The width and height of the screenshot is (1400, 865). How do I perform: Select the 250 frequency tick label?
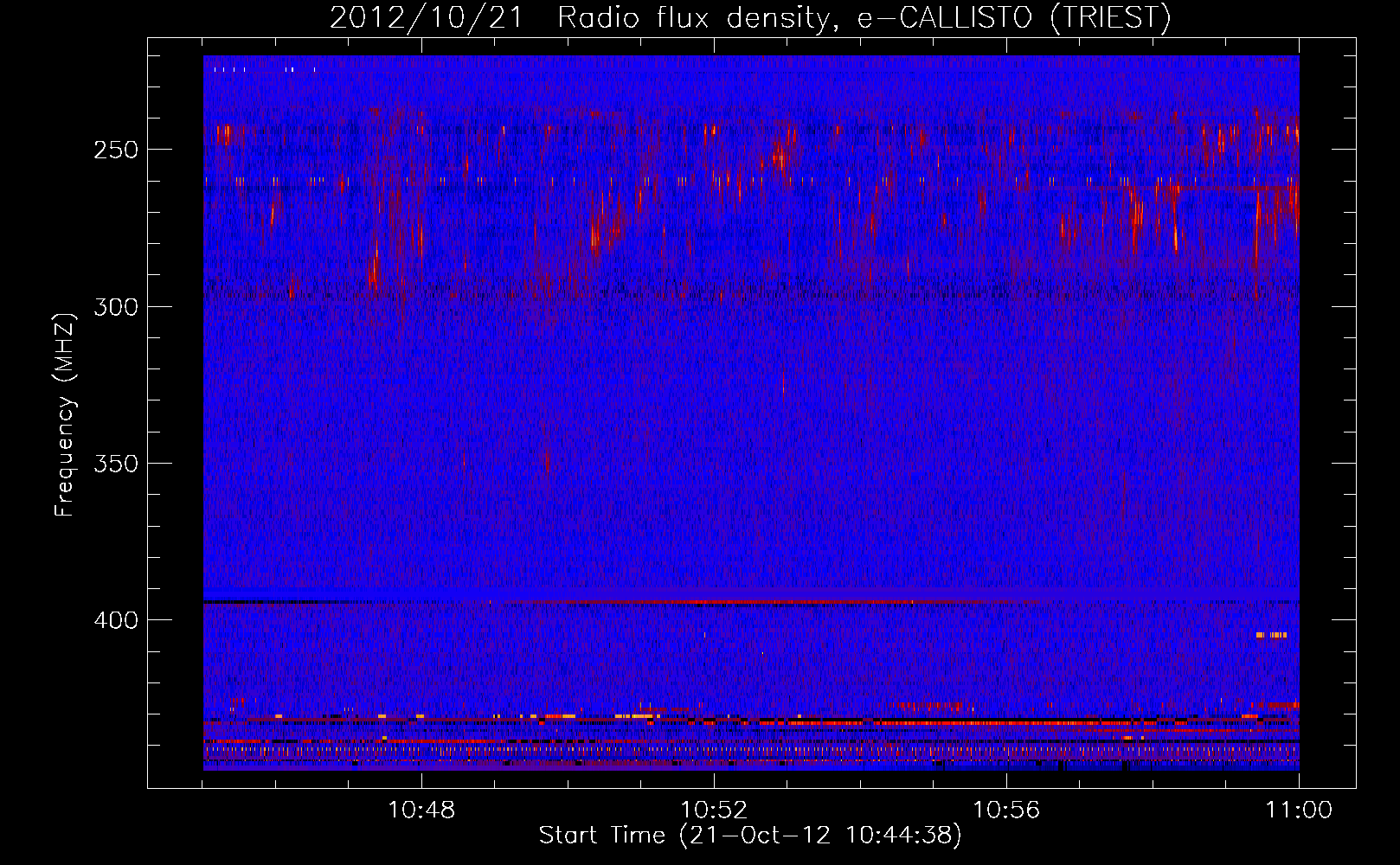[116, 150]
